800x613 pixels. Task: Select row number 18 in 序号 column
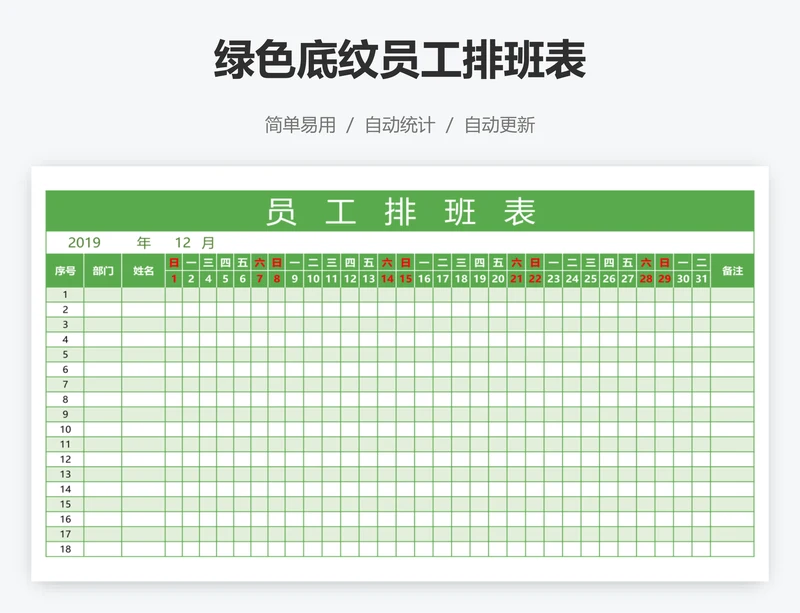[x=65, y=549]
